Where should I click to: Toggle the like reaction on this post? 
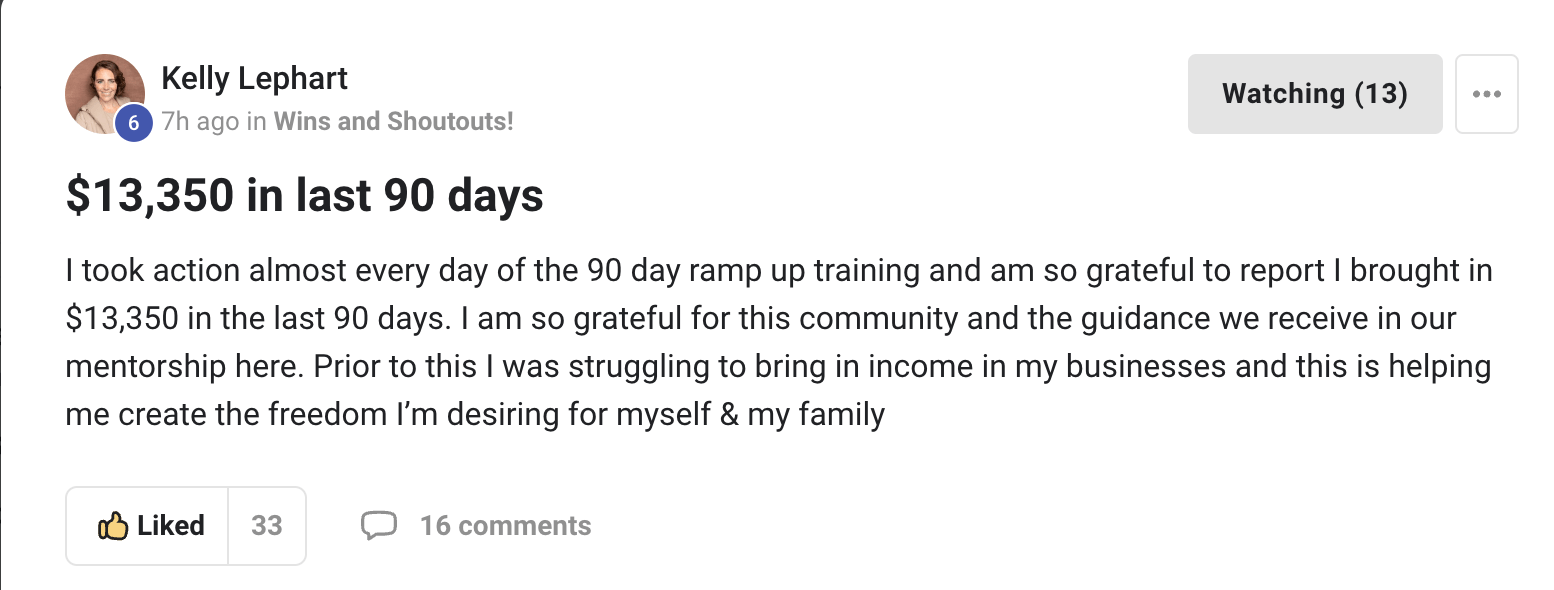click(x=145, y=525)
